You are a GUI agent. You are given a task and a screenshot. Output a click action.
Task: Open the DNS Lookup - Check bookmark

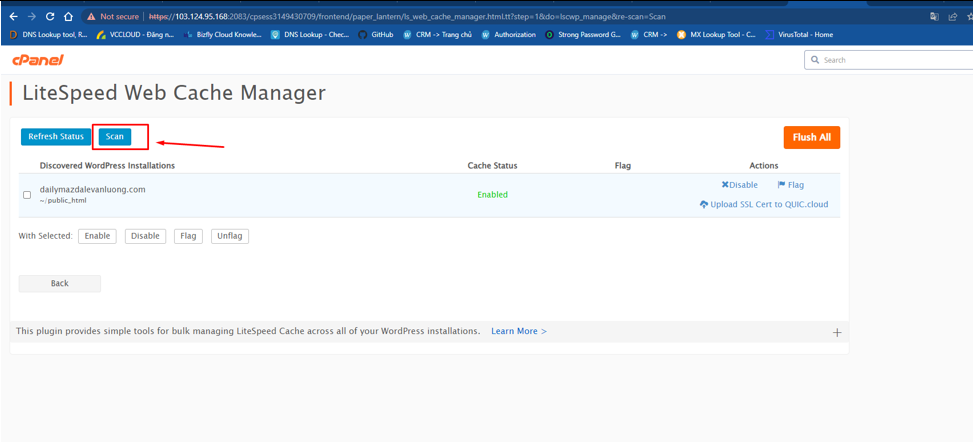(x=310, y=35)
